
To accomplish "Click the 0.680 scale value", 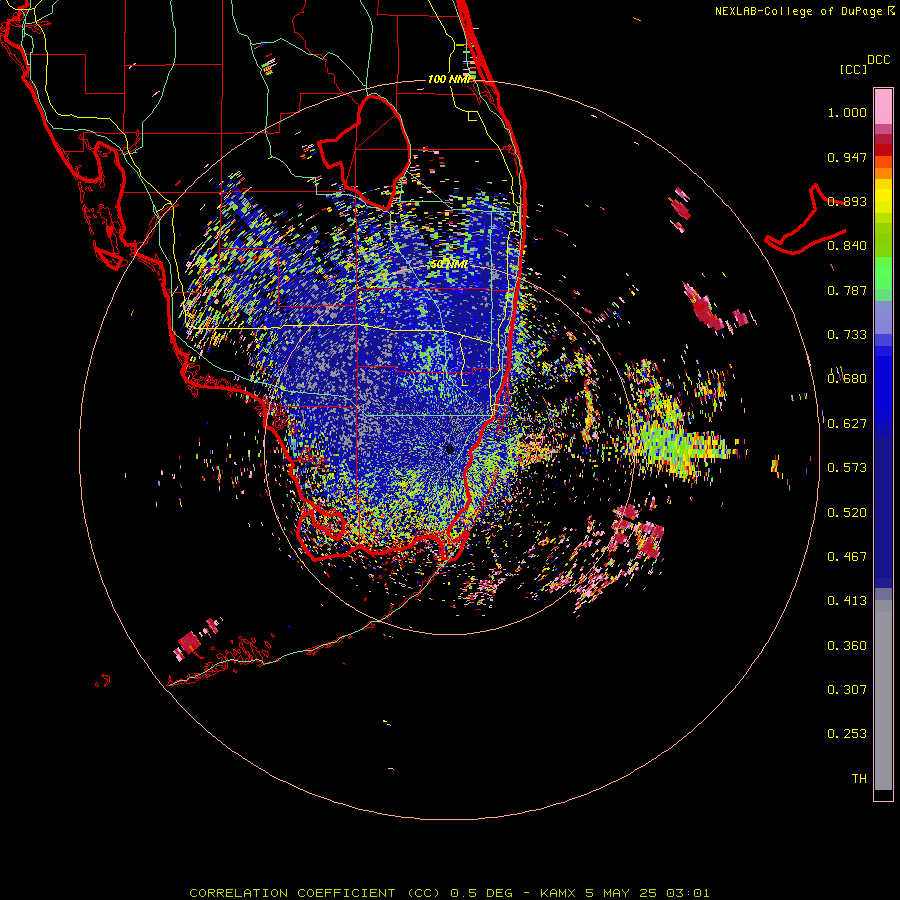I will tap(847, 379).
